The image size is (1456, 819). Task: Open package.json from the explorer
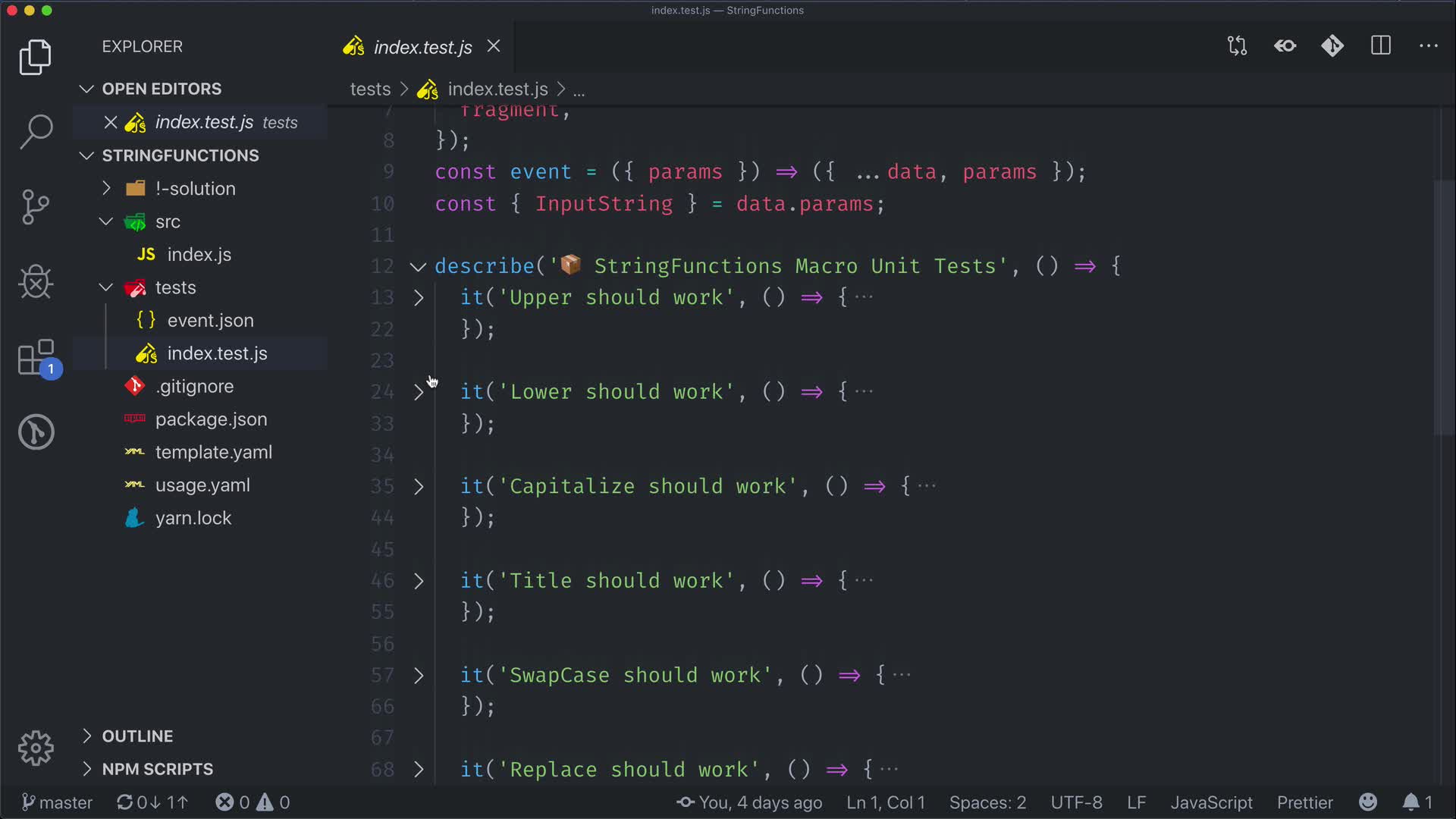[x=211, y=419]
